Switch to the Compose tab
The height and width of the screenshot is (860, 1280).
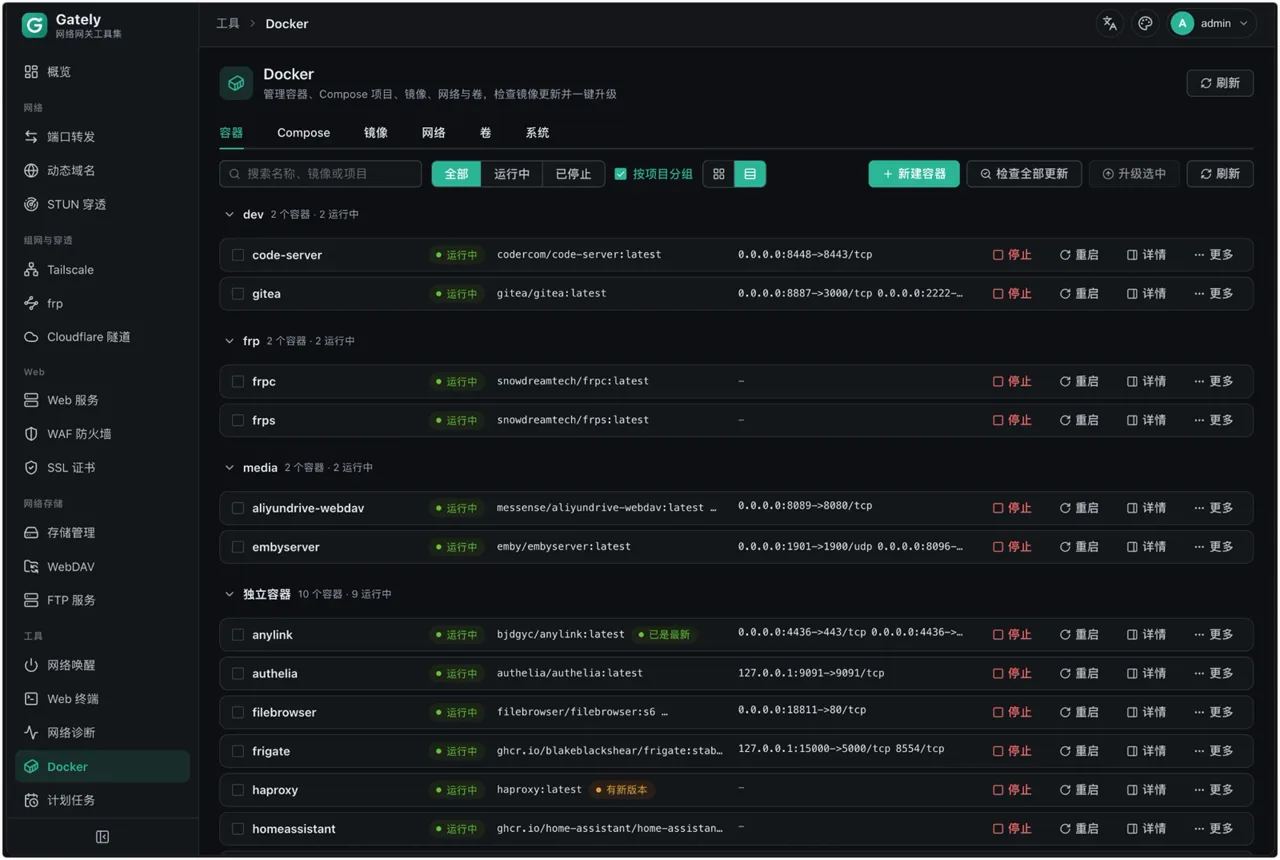pyautogui.click(x=303, y=133)
